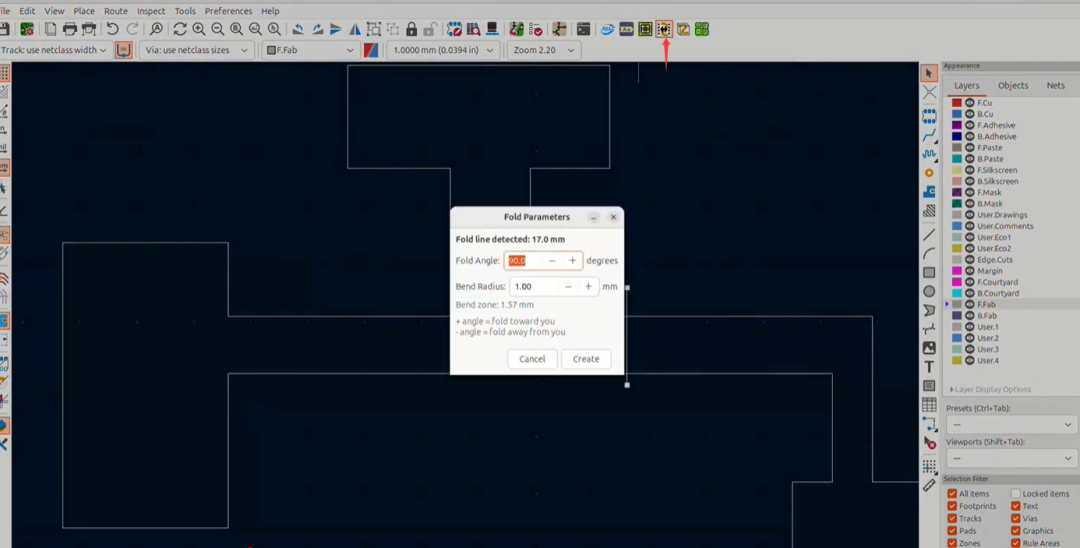Select the Add Text tool

point(929,367)
